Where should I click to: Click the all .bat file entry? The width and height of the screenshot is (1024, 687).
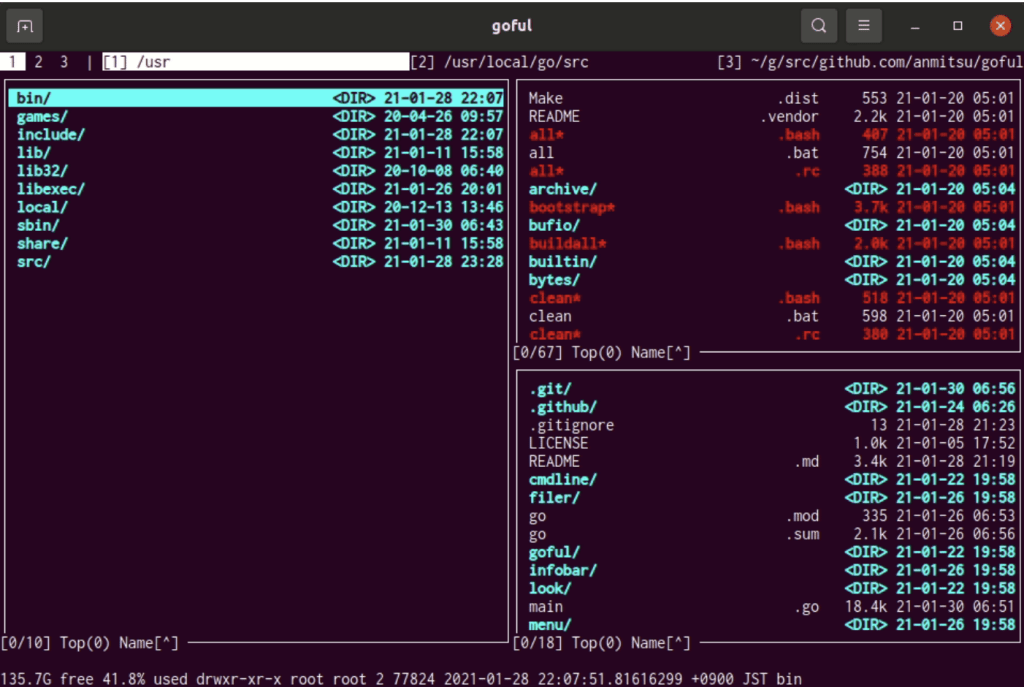click(x=771, y=153)
